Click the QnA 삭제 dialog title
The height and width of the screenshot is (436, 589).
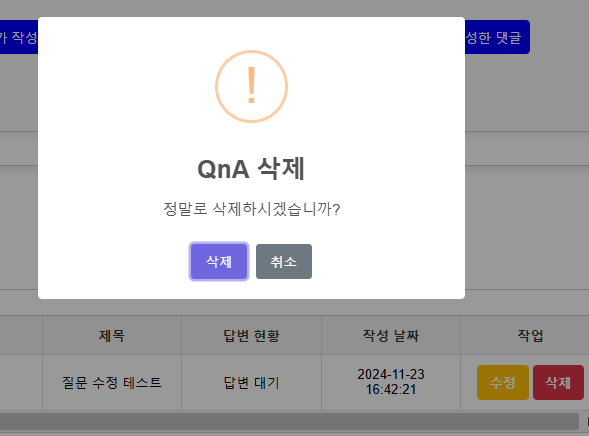251,169
